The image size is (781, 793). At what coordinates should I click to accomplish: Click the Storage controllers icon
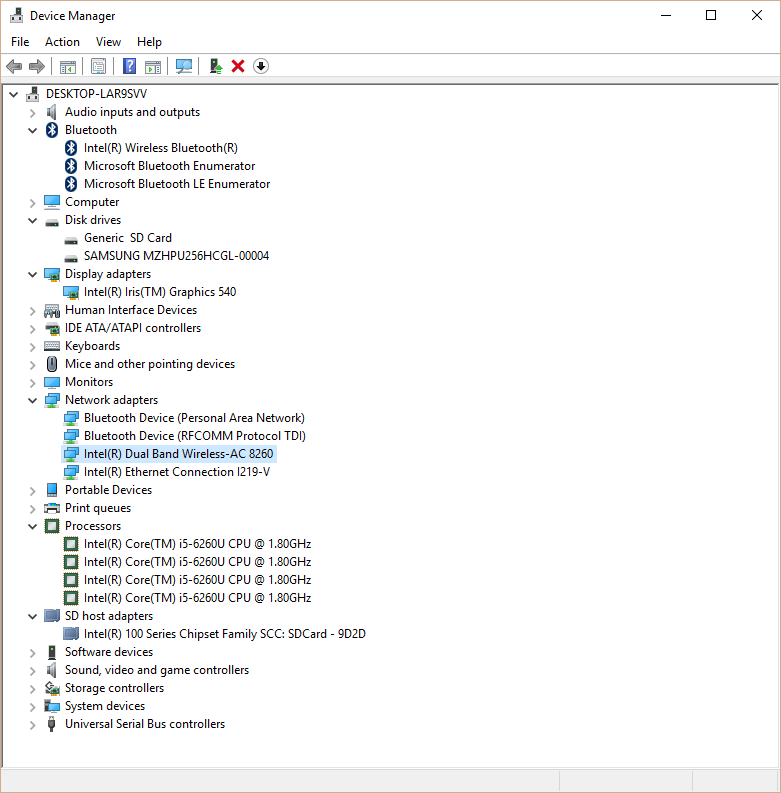click(x=52, y=688)
